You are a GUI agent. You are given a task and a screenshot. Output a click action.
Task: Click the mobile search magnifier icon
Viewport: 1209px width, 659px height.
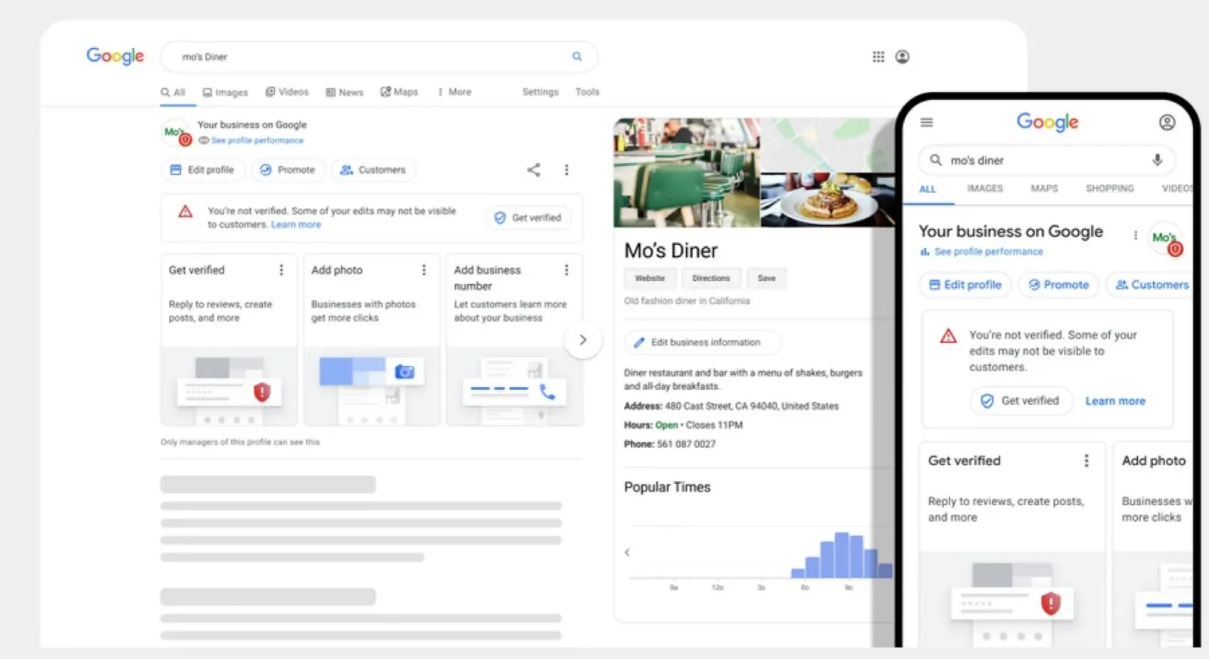coord(936,160)
